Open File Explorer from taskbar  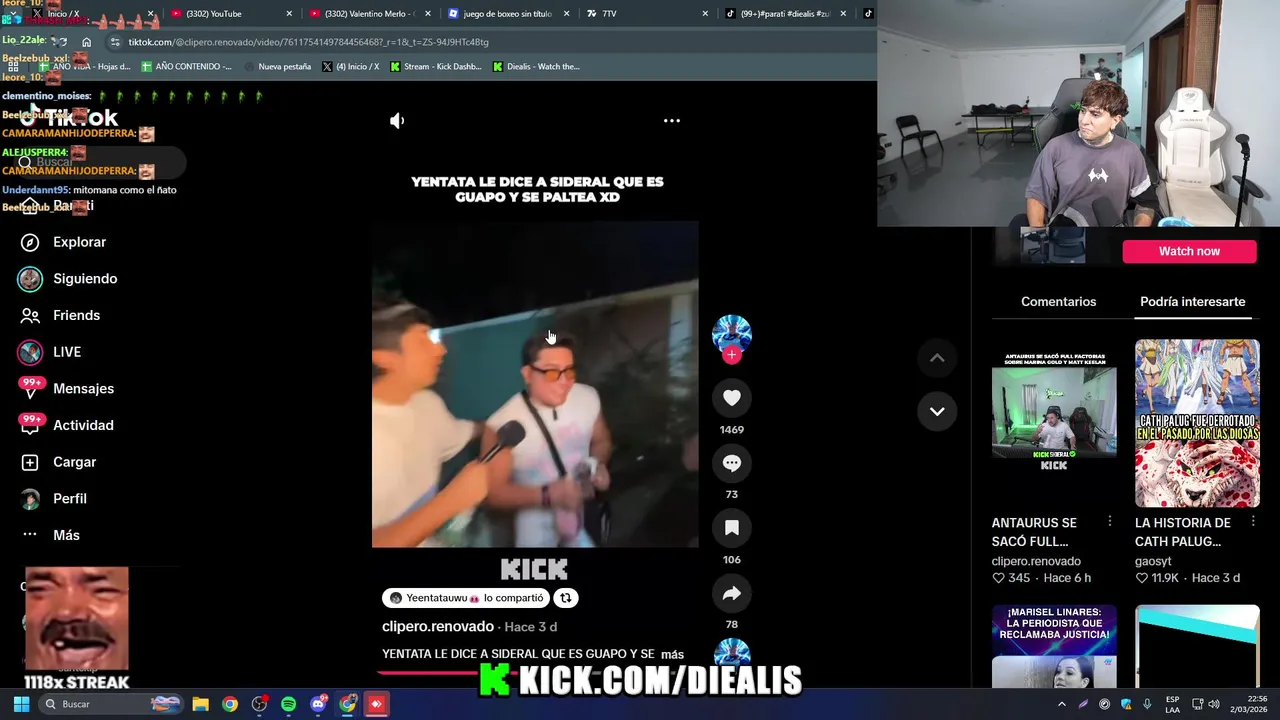(200, 704)
